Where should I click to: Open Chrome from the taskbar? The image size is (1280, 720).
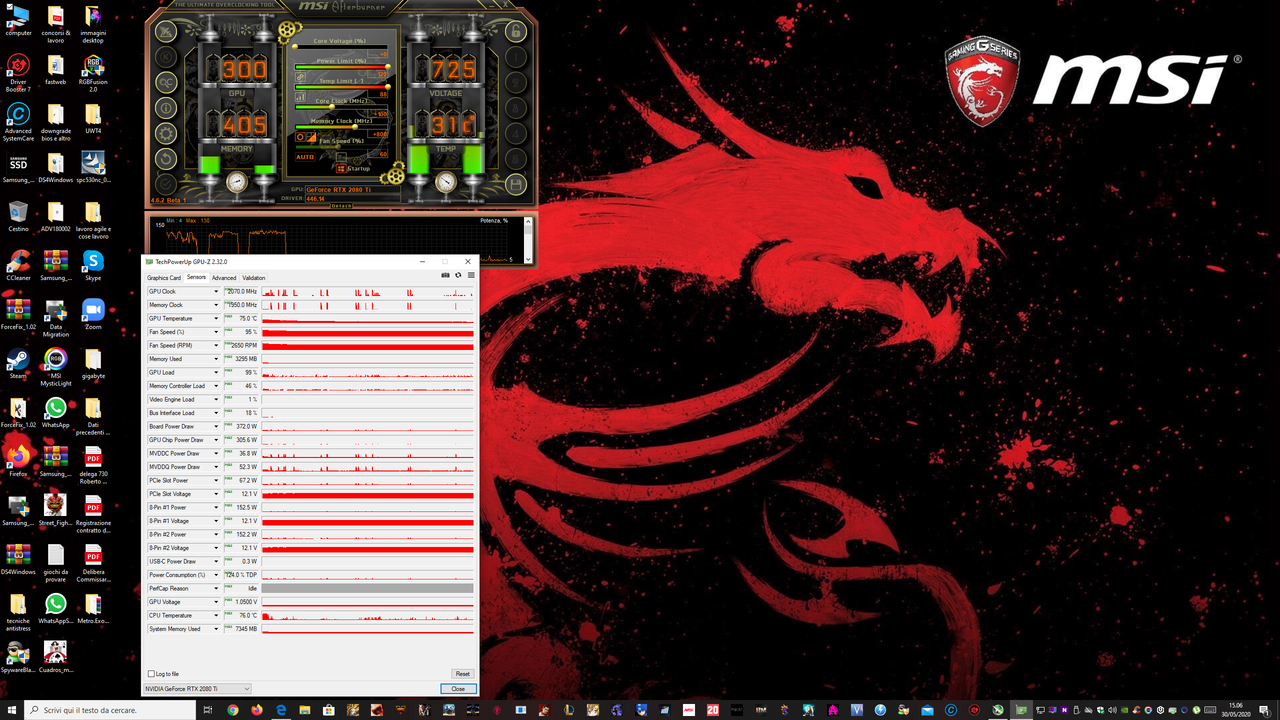(x=232, y=710)
